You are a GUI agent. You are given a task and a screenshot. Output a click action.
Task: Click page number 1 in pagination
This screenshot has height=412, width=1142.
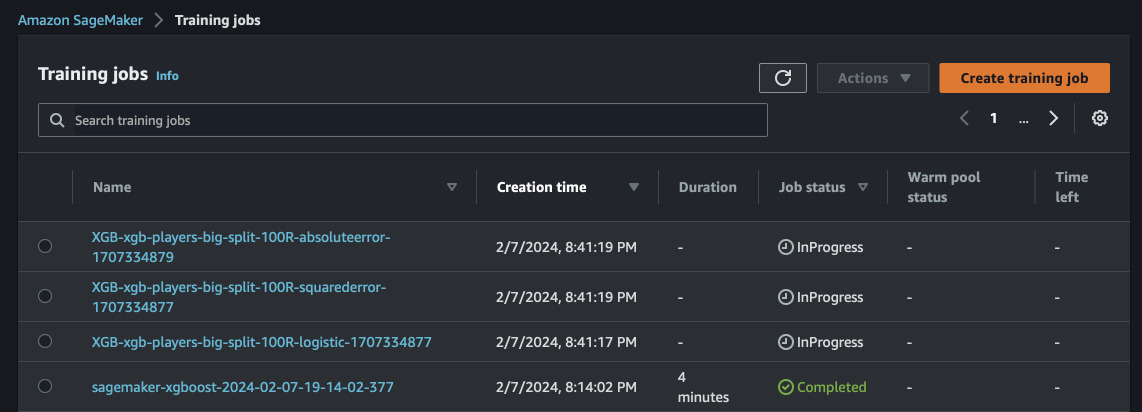pyautogui.click(x=993, y=118)
